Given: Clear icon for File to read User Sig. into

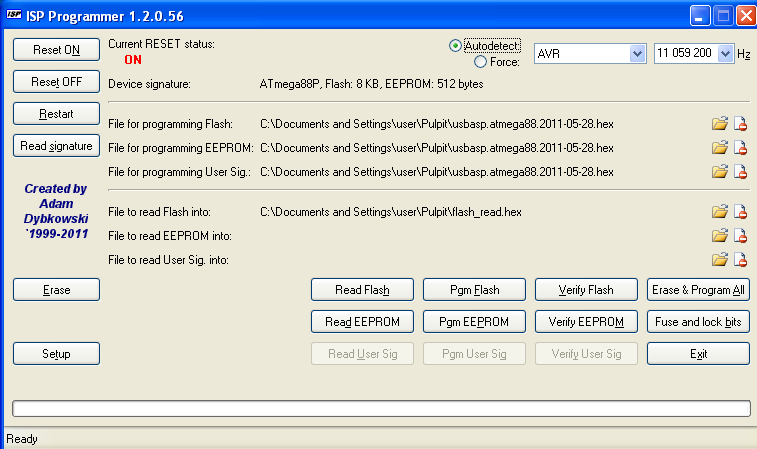Looking at the screenshot, I should click(740, 260).
